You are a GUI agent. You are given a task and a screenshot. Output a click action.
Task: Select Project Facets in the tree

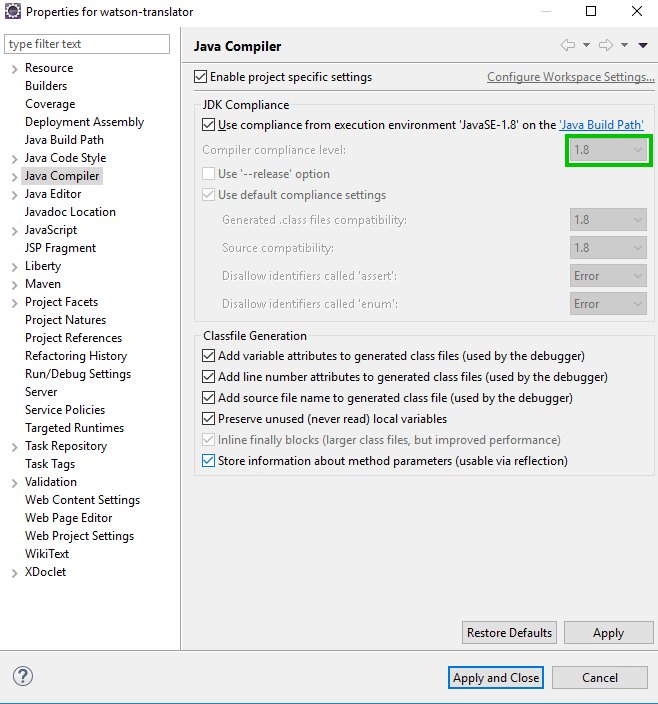click(61, 302)
